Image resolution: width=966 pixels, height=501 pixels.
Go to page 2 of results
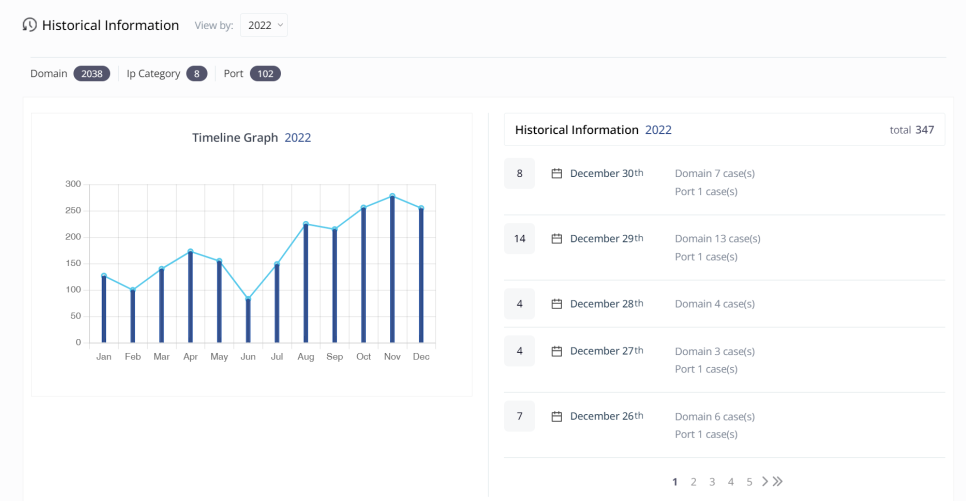[x=694, y=482]
